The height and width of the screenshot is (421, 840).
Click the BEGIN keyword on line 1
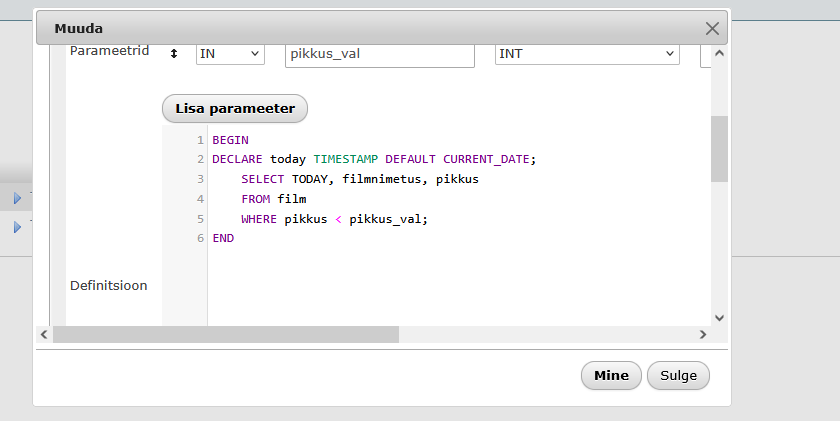230,140
